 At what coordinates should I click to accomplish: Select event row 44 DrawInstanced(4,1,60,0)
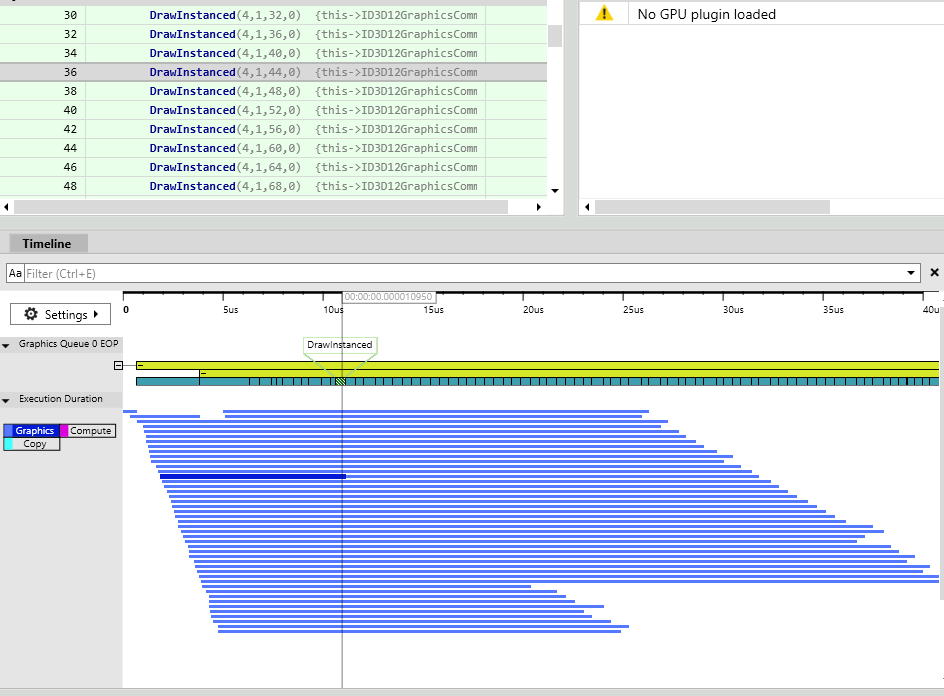coord(273,148)
